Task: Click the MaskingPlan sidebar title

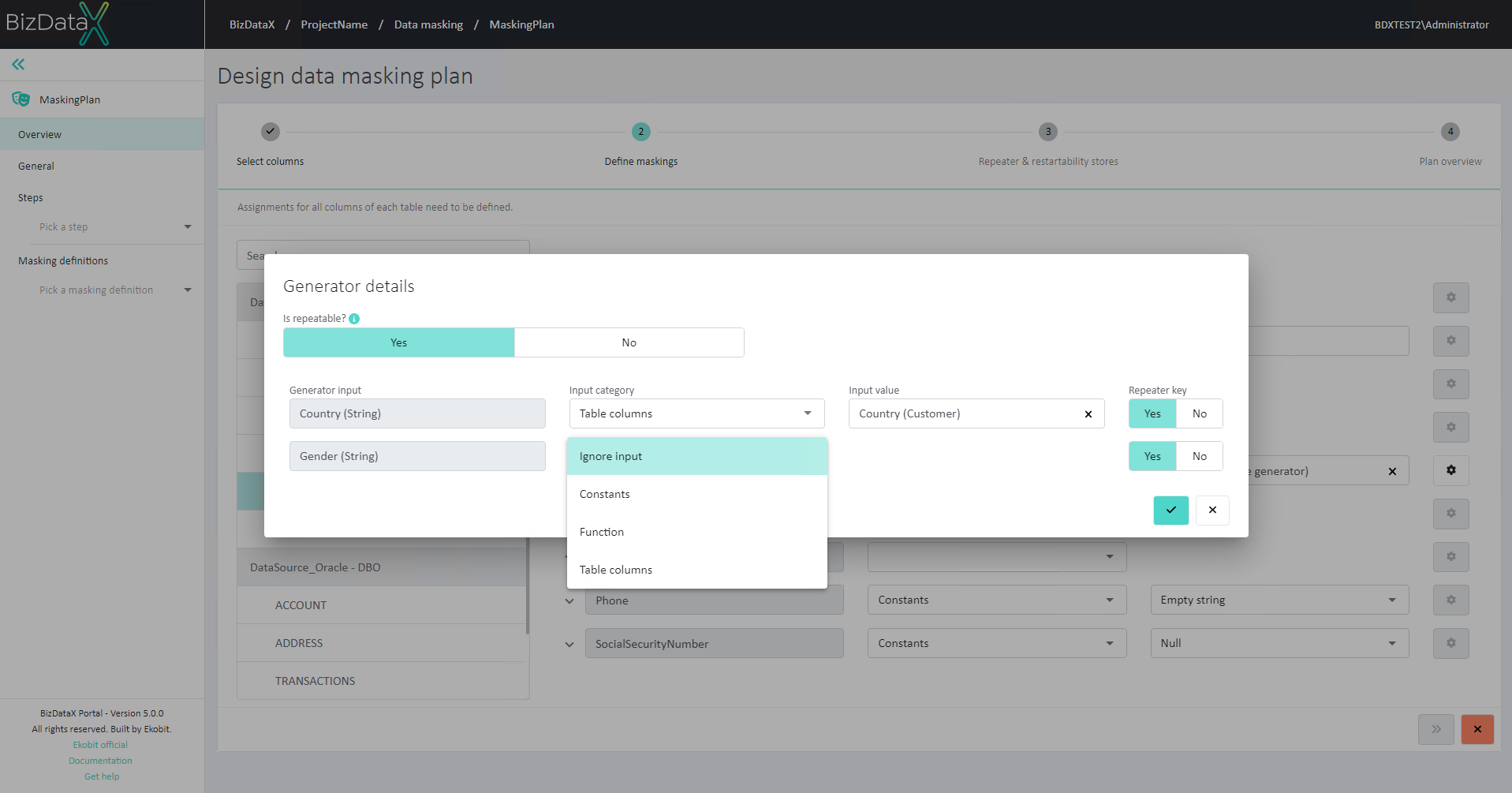Action: coord(69,99)
